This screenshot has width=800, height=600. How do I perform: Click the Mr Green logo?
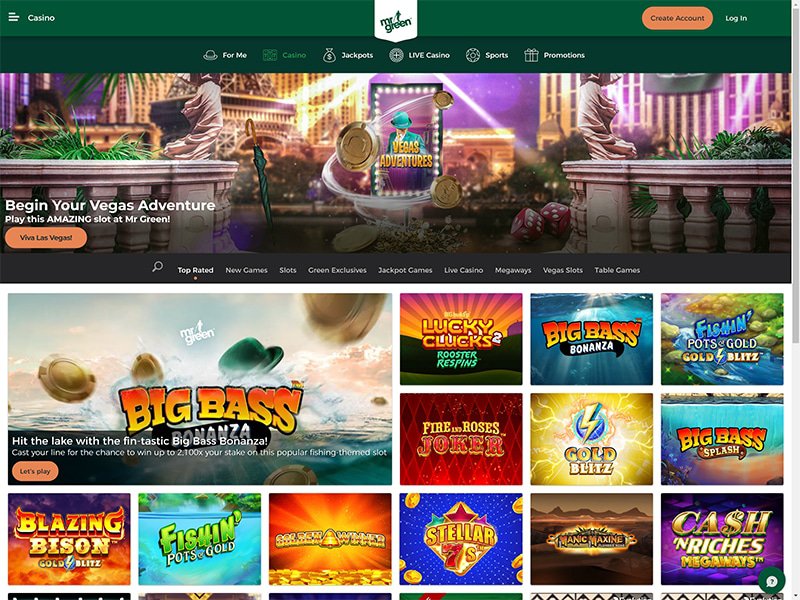click(396, 21)
